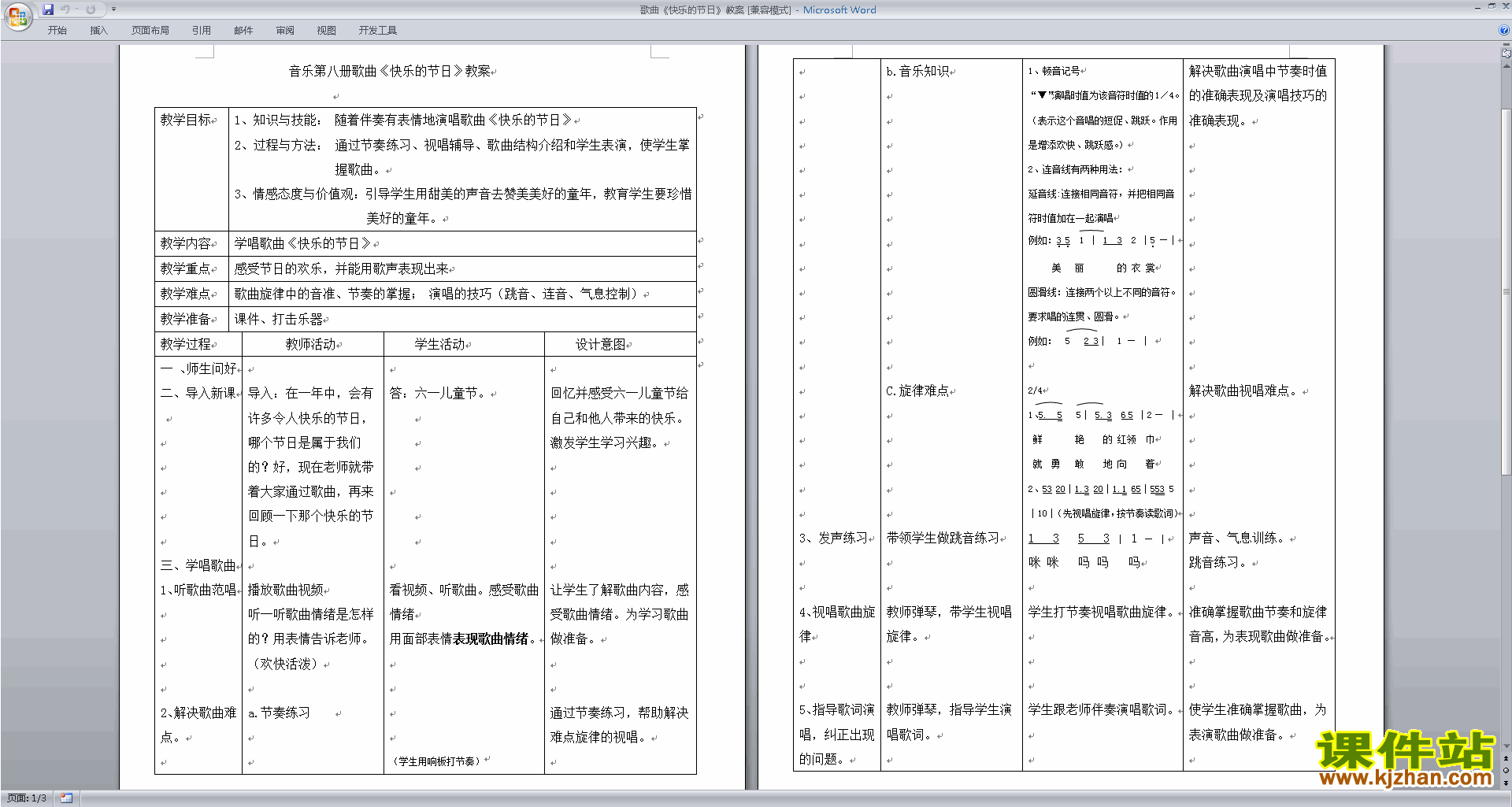Image resolution: width=1512 pixels, height=807 pixels.
Task: Click the text a.节奏练习
Action: [x=279, y=713]
